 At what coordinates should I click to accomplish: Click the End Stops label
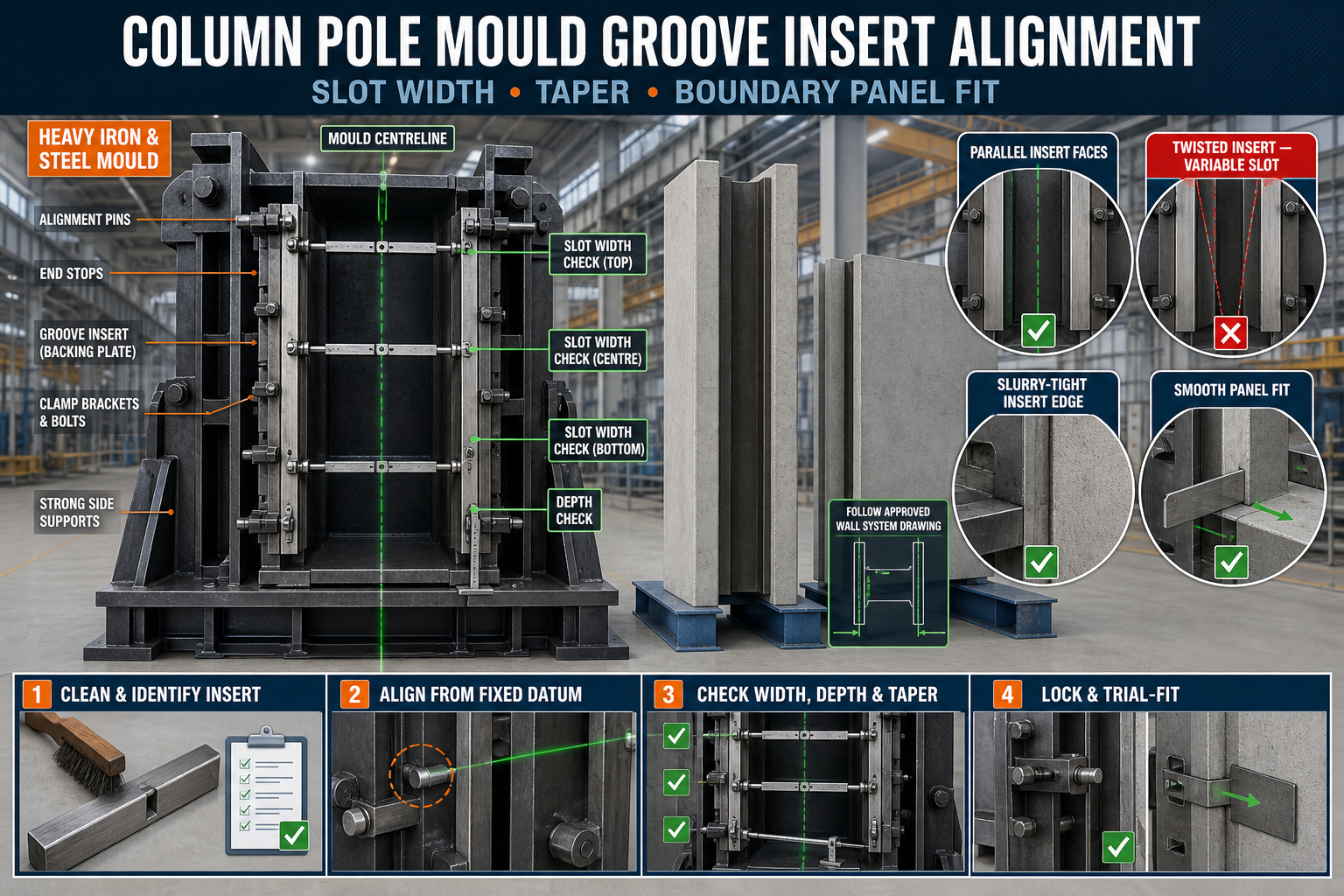[x=71, y=273]
